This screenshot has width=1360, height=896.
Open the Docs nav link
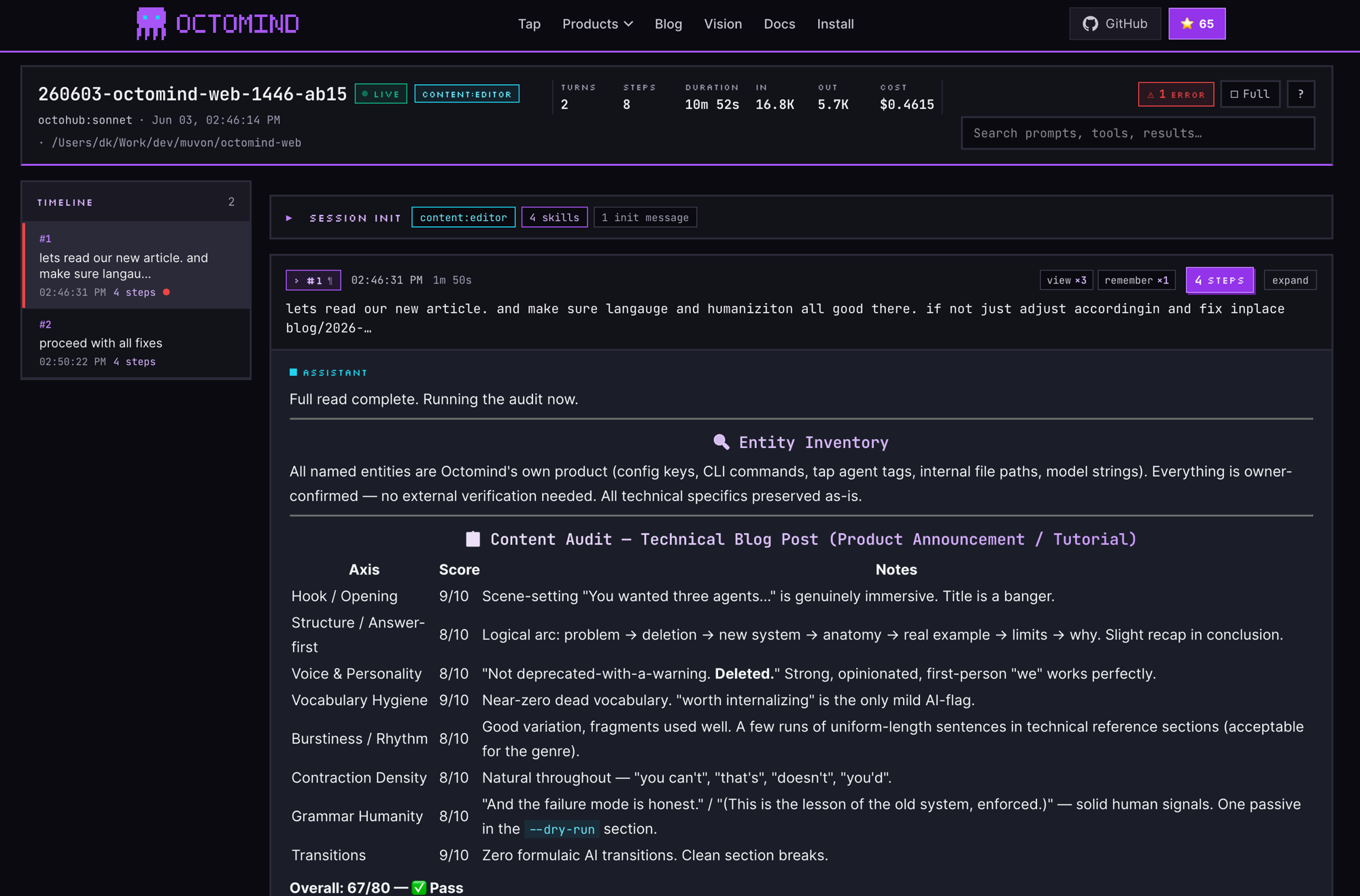click(779, 24)
